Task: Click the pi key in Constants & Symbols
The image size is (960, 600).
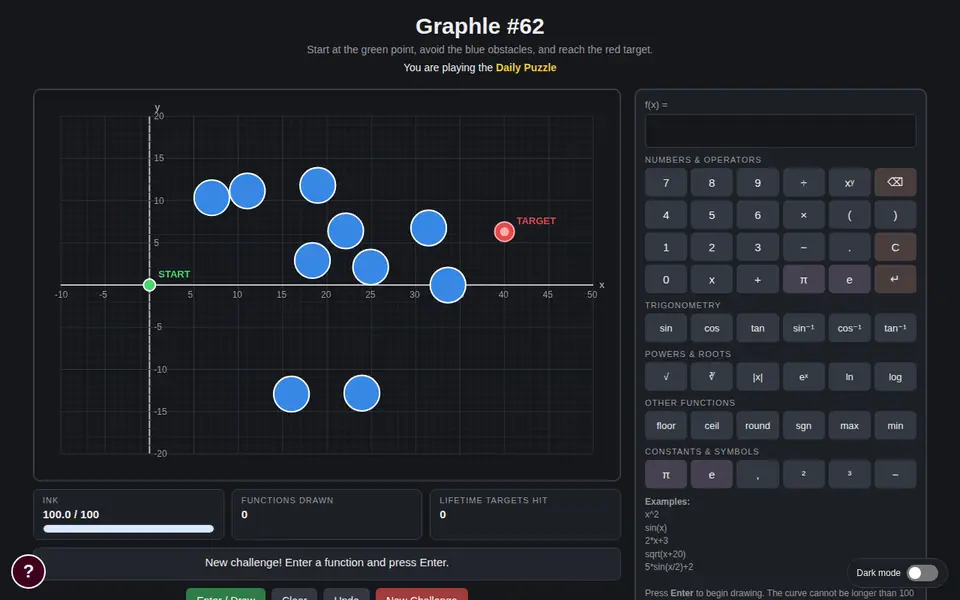Action: click(666, 474)
